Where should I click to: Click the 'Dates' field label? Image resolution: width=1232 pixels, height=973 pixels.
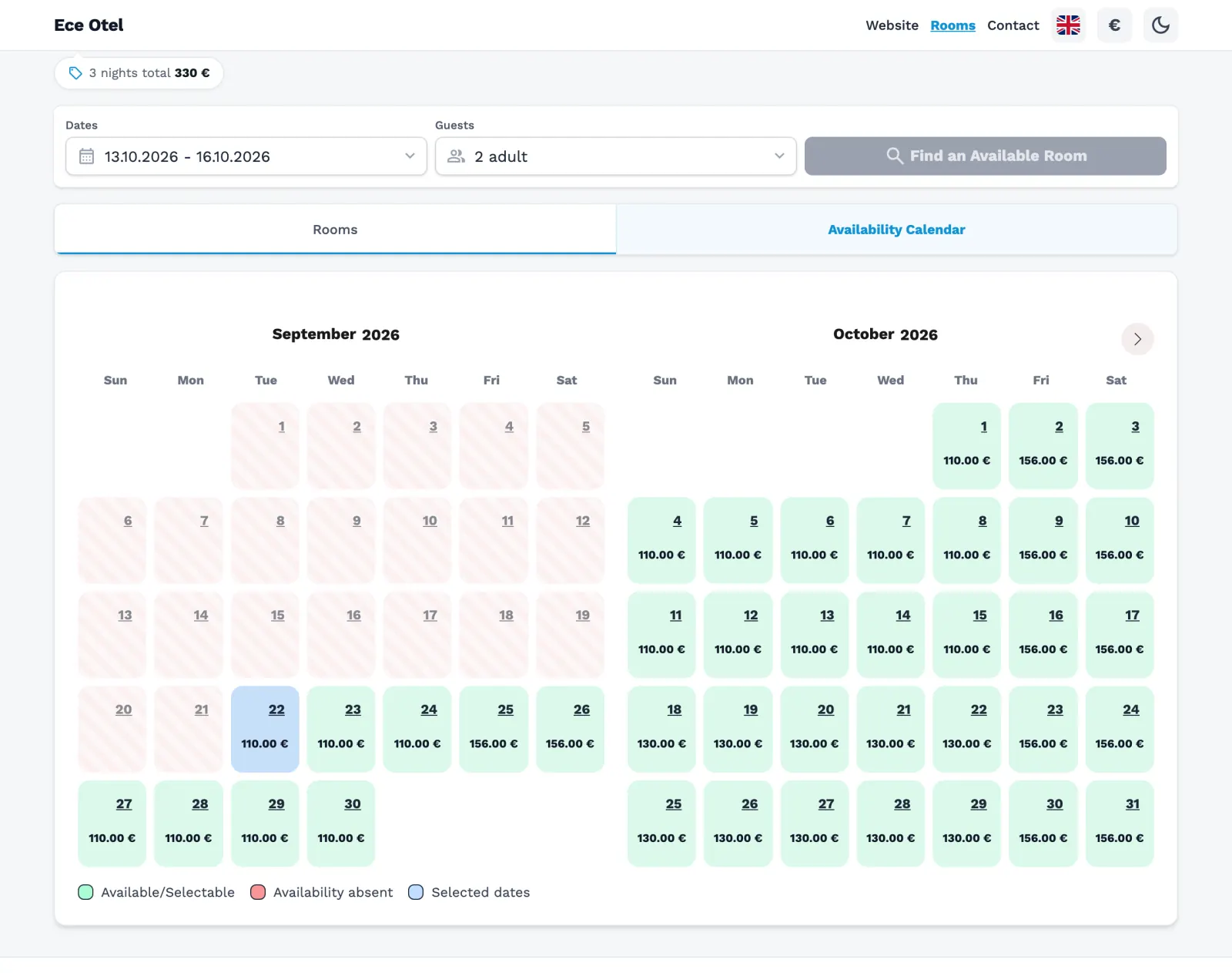82,125
